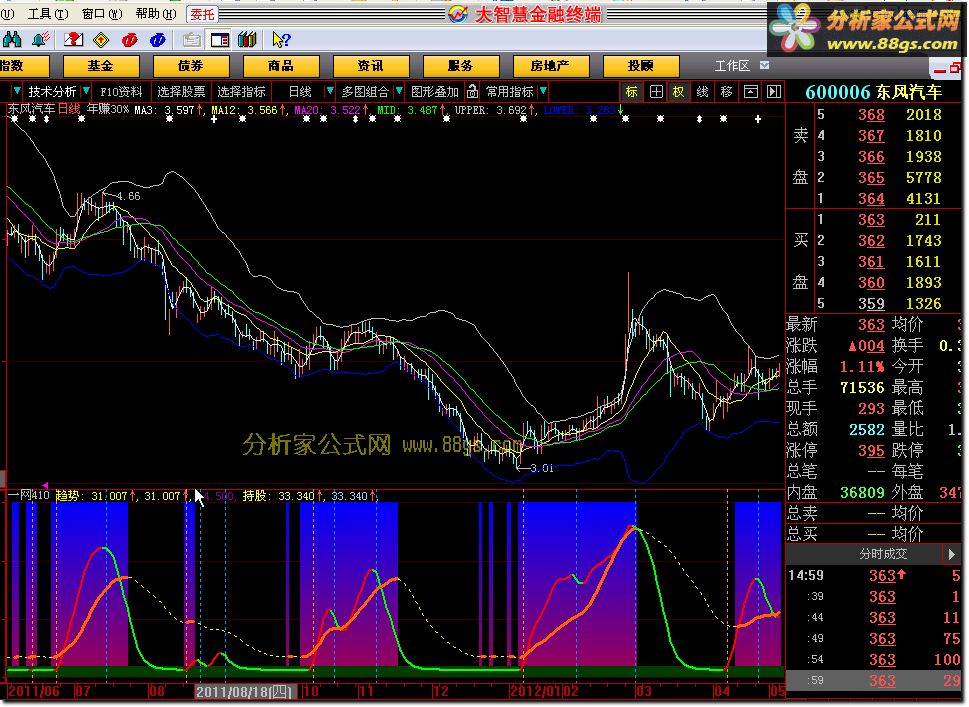
Task: Click the blue round info icon
Action: tap(158, 40)
